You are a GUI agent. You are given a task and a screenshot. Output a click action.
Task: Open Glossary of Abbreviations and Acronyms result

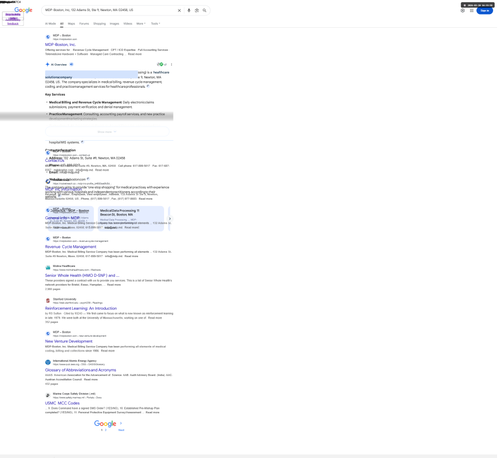point(81,370)
